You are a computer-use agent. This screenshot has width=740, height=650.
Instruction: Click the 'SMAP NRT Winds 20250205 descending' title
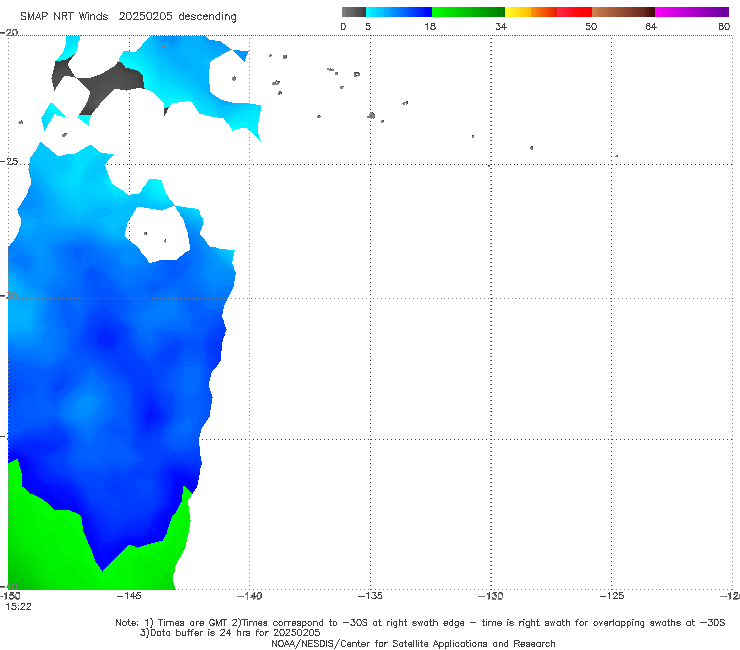tap(128, 16)
